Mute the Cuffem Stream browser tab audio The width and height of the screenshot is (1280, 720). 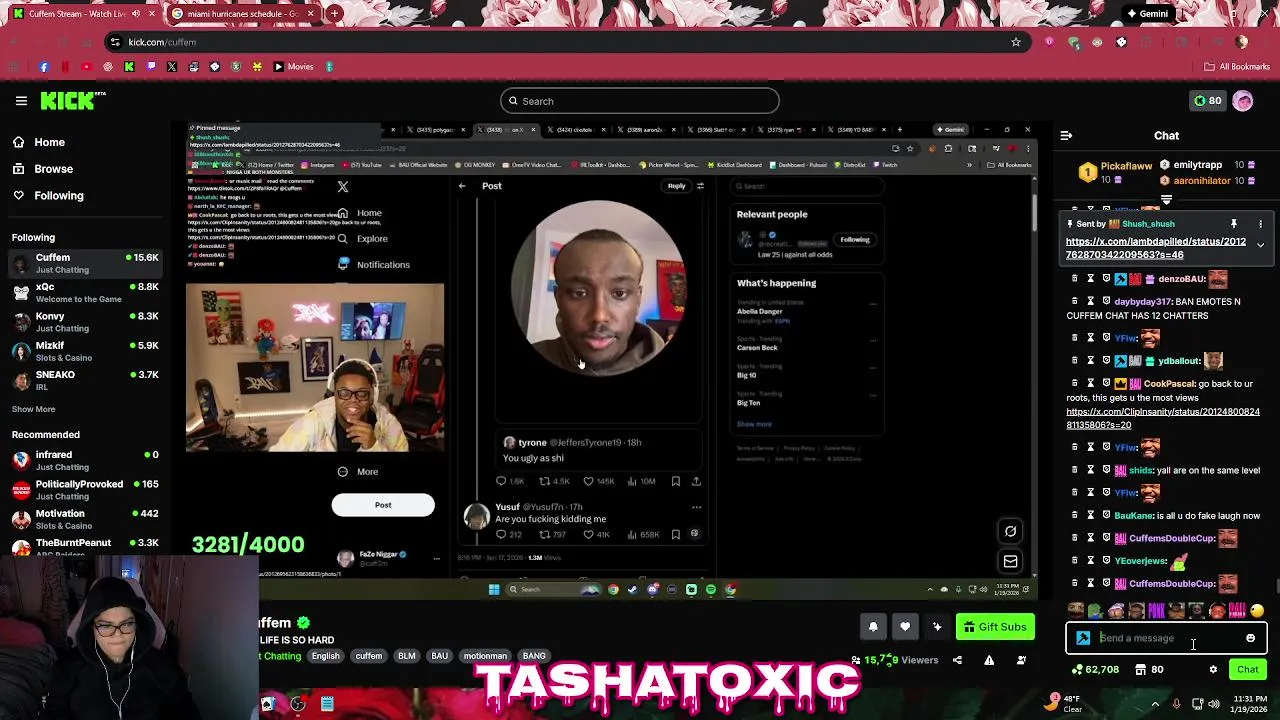pyautogui.click(x=137, y=14)
